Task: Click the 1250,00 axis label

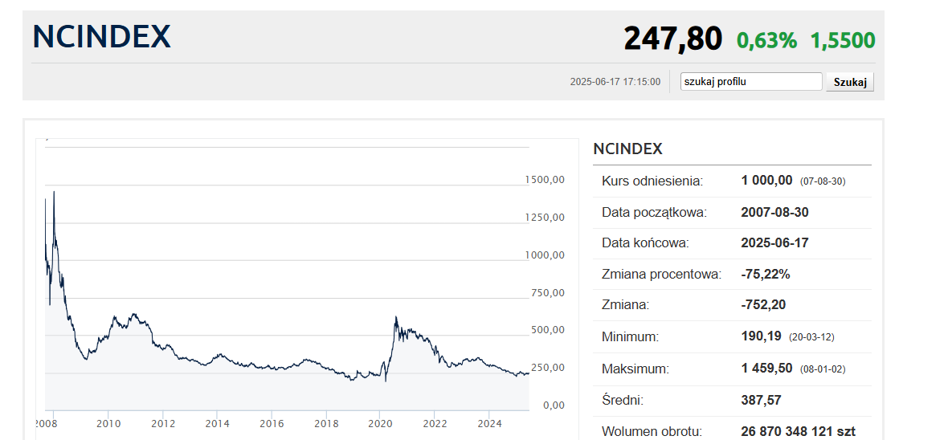Action: (x=545, y=217)
